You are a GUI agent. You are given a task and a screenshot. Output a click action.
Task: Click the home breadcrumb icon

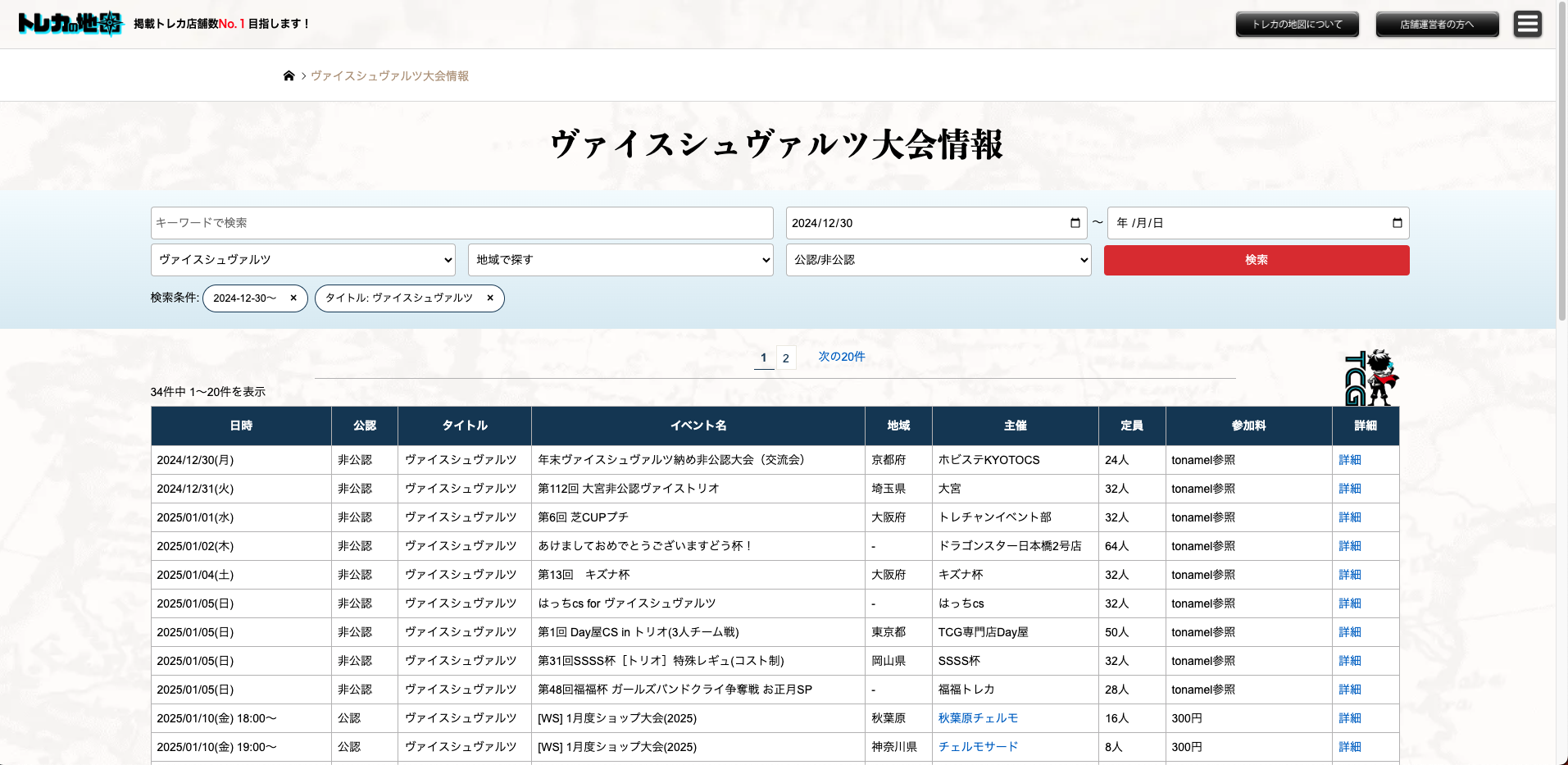[x=289, y=76]
